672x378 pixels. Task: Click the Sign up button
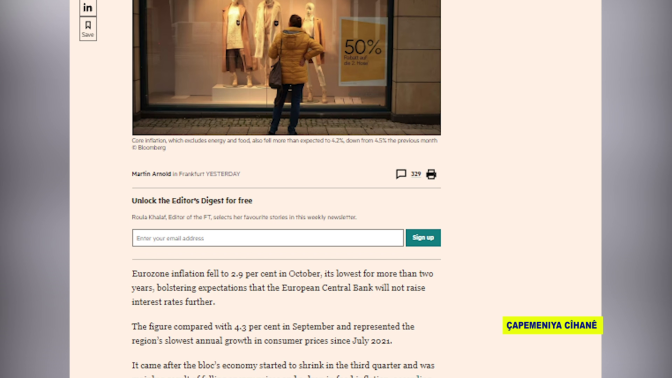click(x=423, y=238)
